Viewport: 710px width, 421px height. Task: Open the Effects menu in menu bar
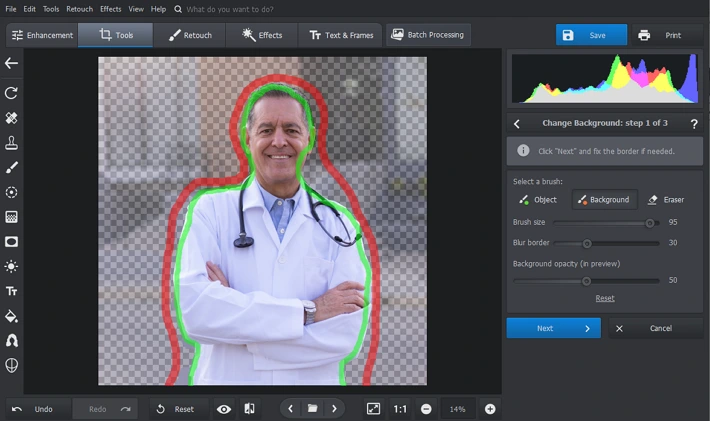[x=110, y=9]
